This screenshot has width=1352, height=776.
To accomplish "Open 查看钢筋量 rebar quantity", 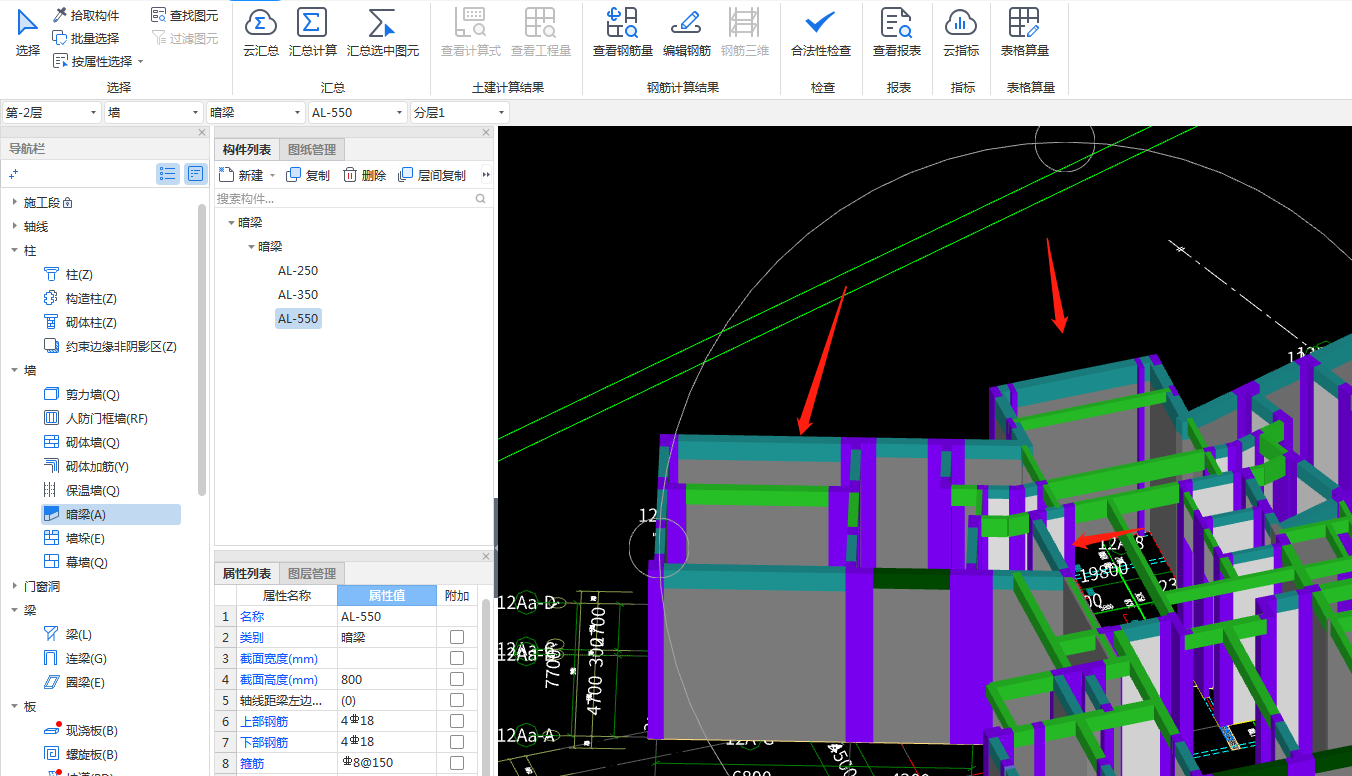I will click(623, 33).
